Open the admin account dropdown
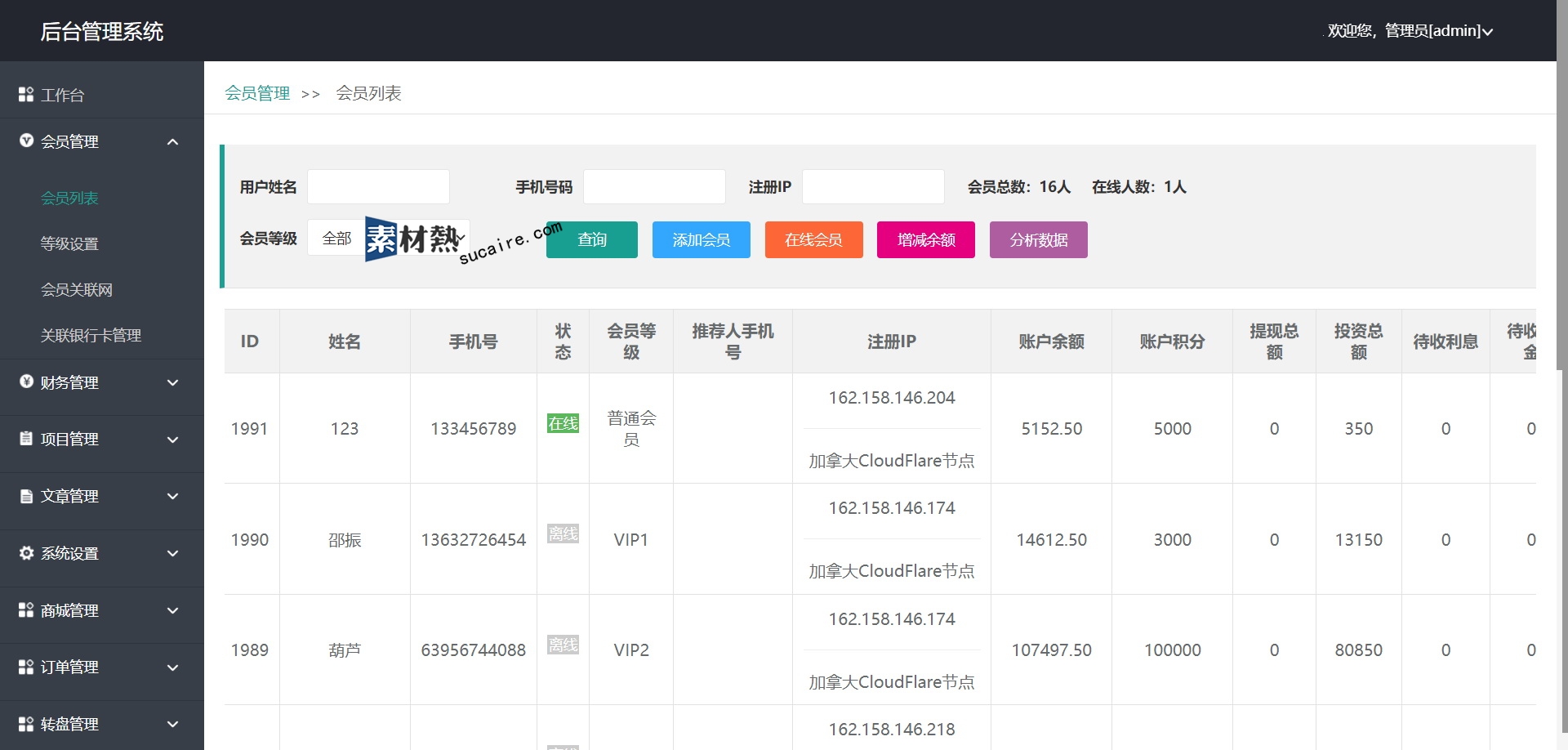 point(1410,31)
